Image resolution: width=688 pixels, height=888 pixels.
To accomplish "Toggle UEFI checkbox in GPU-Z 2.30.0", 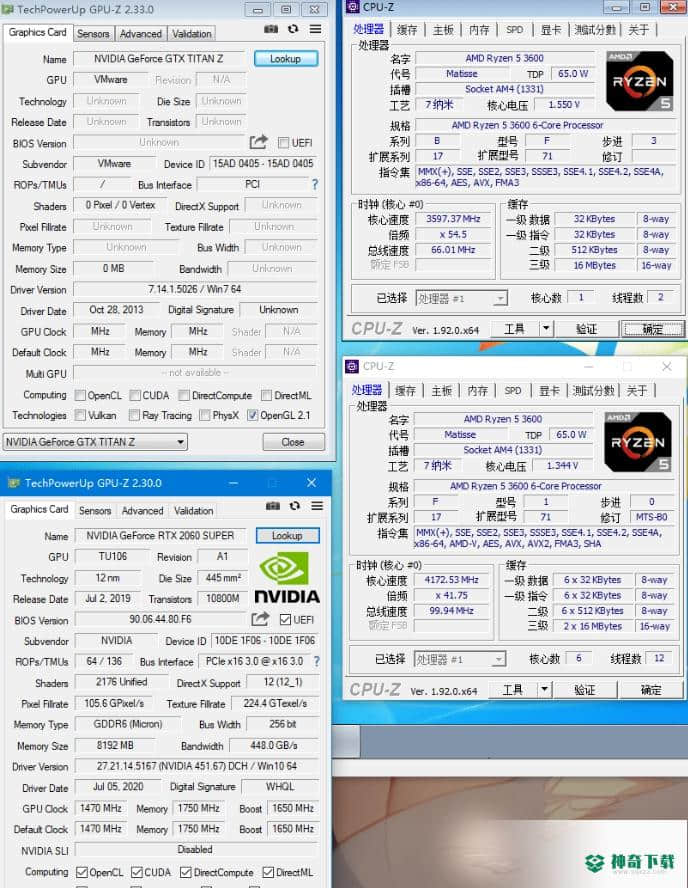I will click(285, 620).
